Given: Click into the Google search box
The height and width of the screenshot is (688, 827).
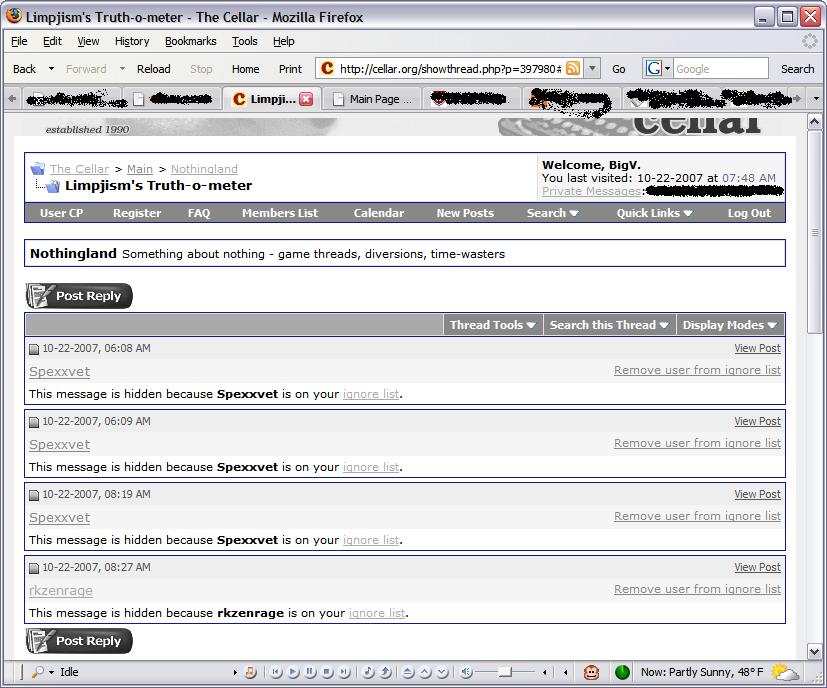Looking at the screenshot, I should tap(720, 69).
